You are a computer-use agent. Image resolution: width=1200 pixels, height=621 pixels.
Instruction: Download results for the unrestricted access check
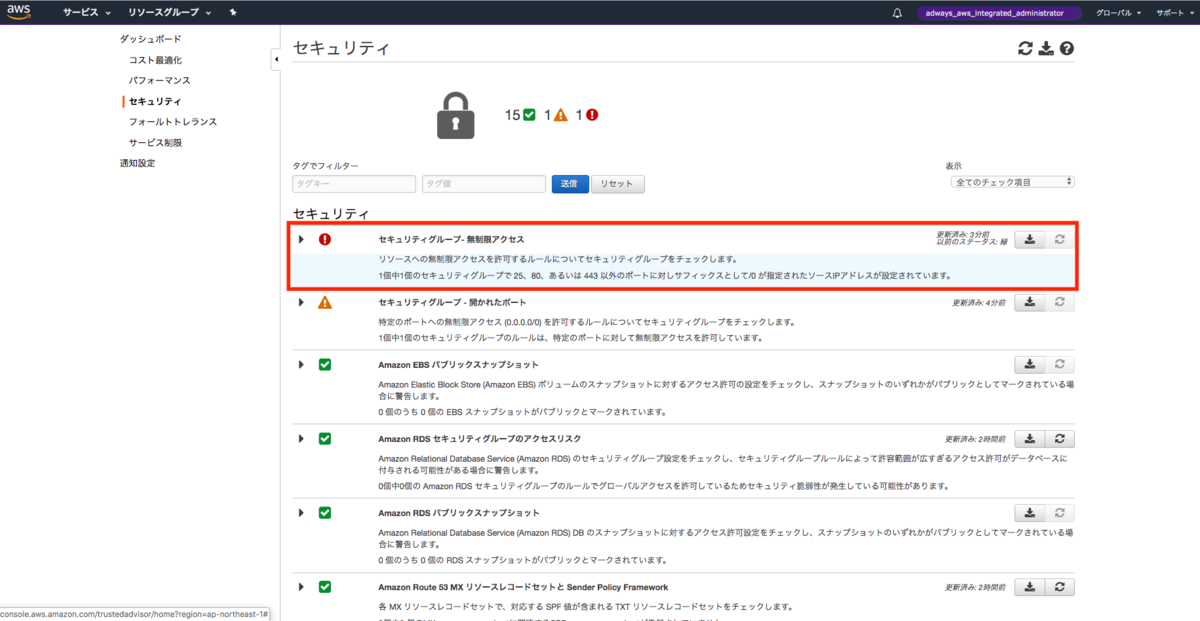click(1029, 238)
